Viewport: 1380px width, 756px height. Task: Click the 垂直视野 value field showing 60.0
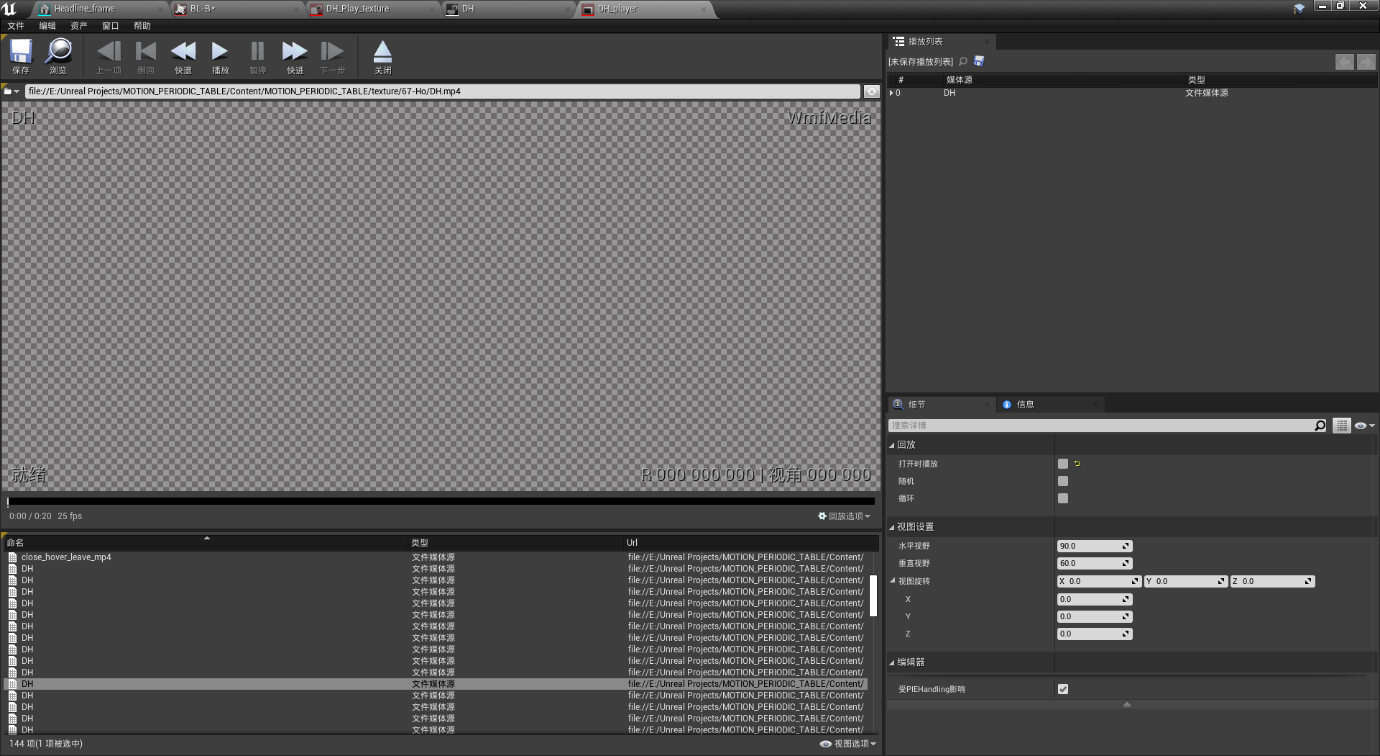point(1094,563)
